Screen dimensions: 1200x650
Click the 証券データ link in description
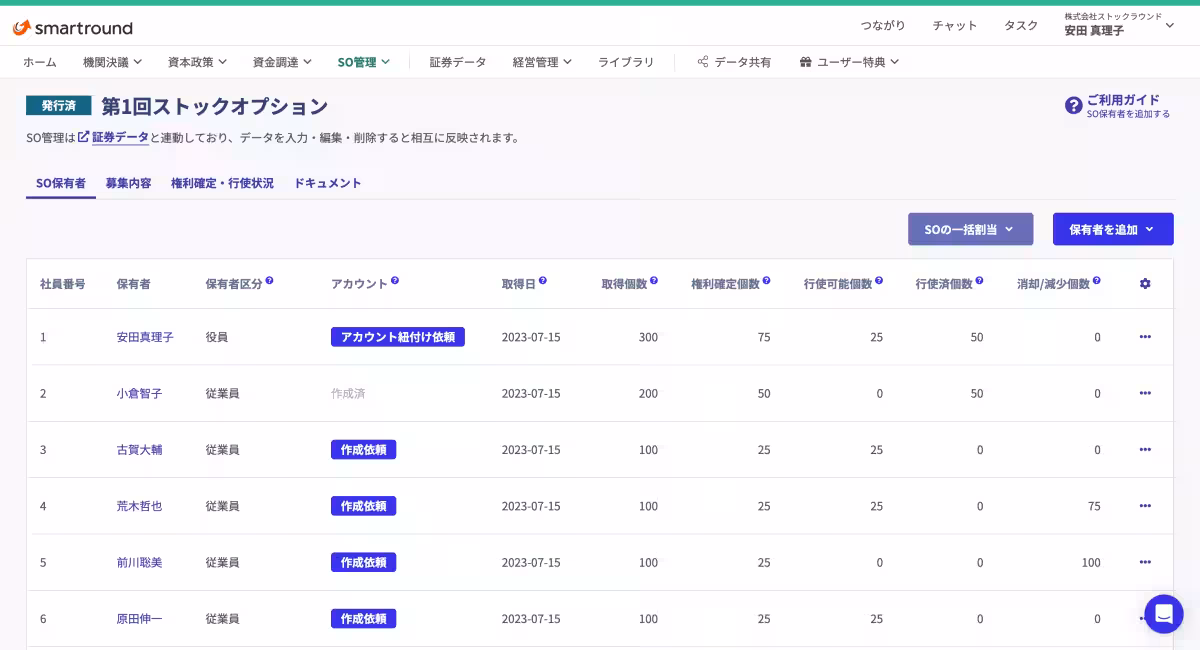click(120, 137)
